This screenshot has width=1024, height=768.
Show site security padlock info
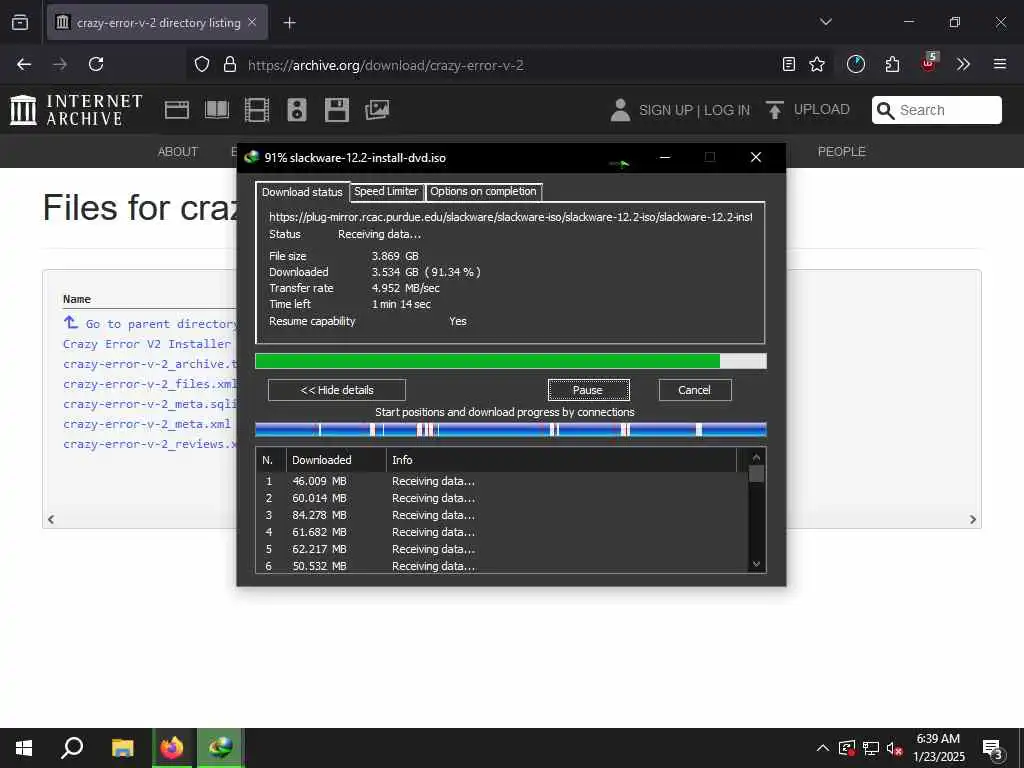pyautogui.click(x=229, y=65)
